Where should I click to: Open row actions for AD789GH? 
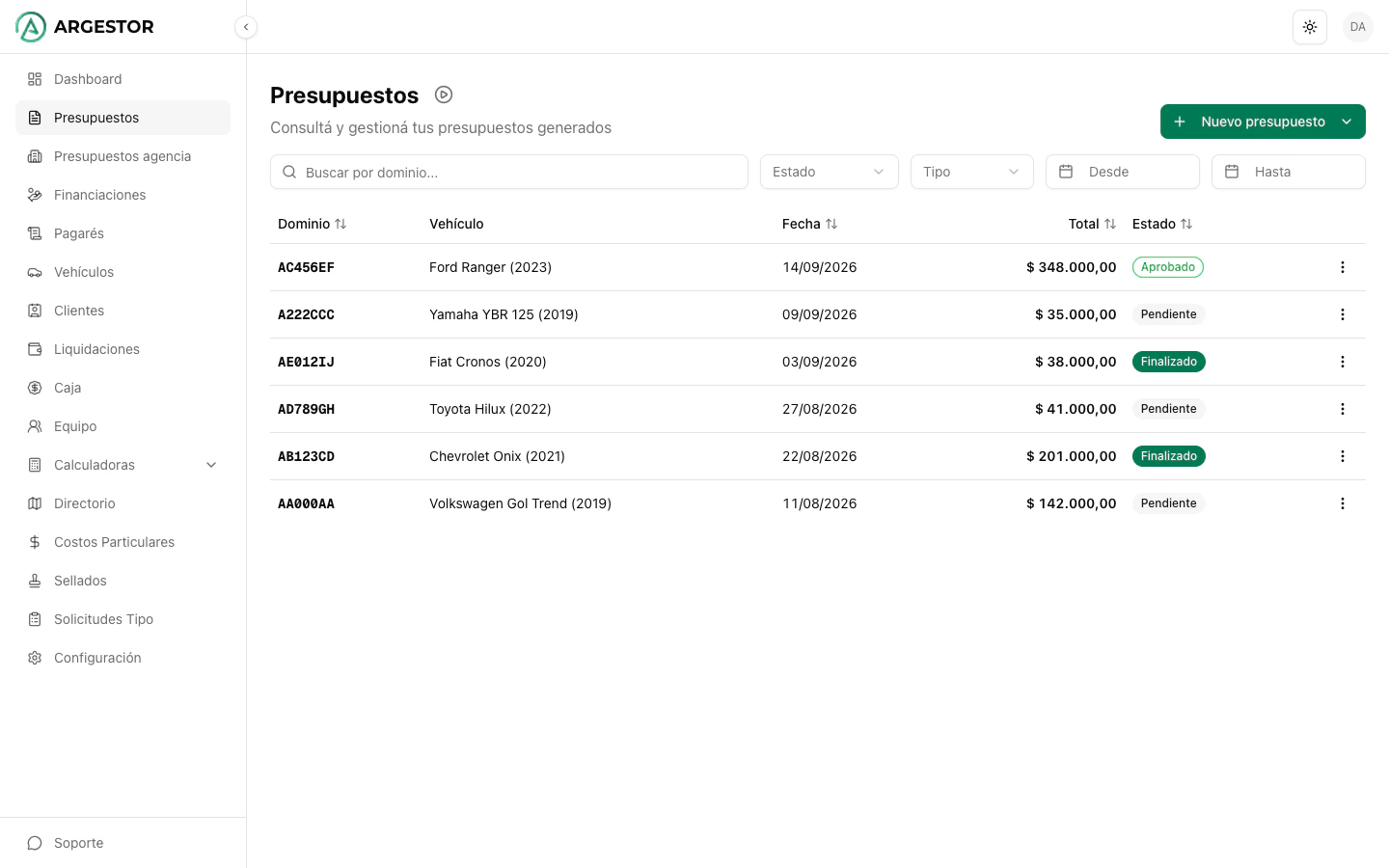pyautogui.click(x=1343, y=409)
